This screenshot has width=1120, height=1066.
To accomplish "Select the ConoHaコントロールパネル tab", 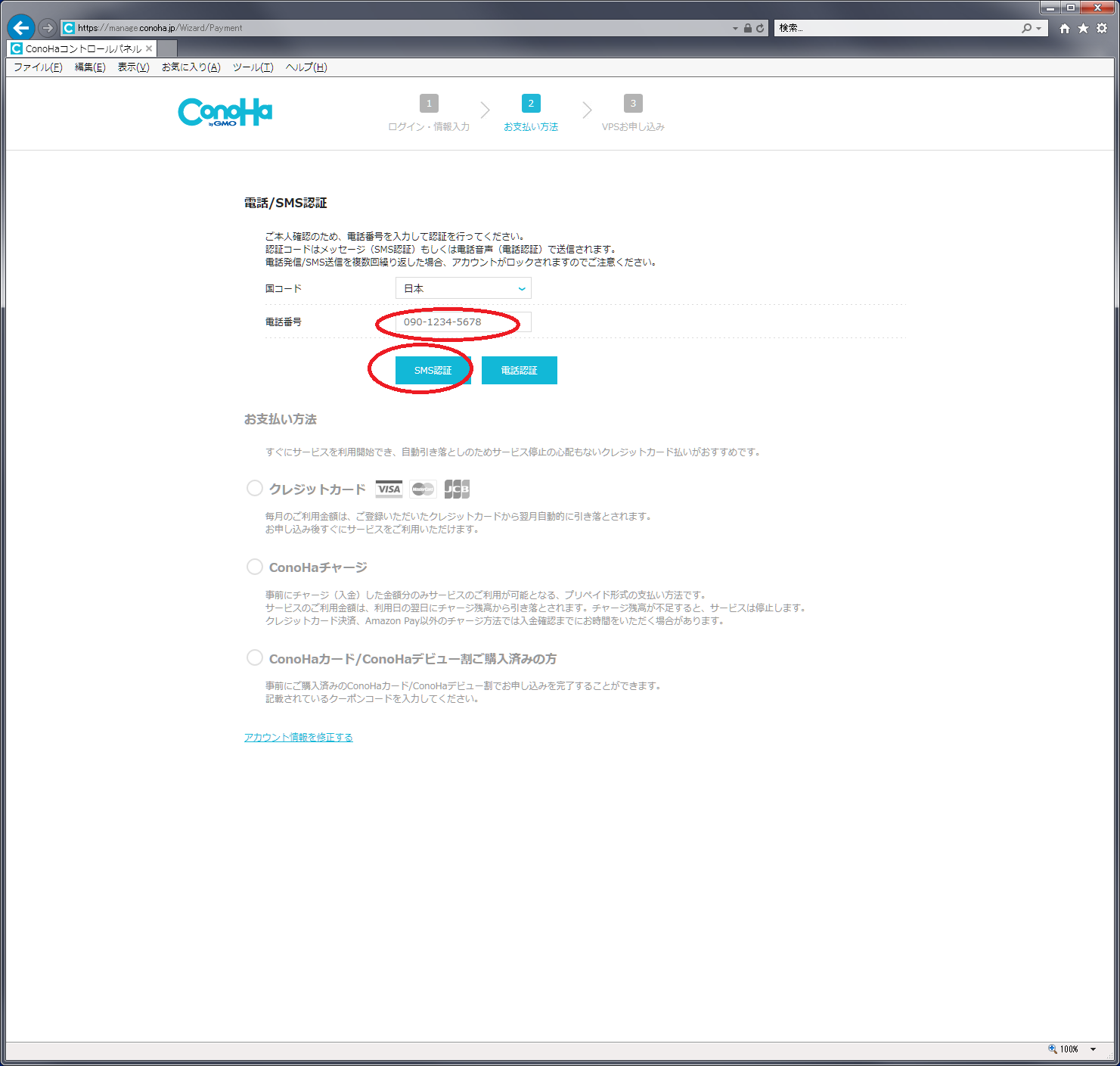I will 82,48.
